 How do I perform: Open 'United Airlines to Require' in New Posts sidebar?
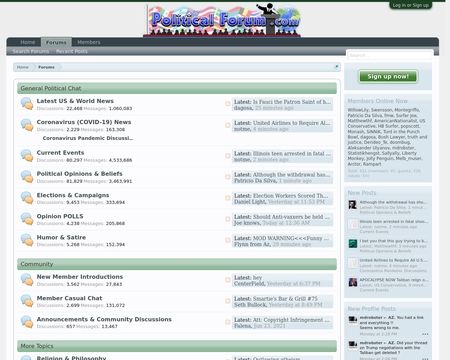tap(393, 260)
